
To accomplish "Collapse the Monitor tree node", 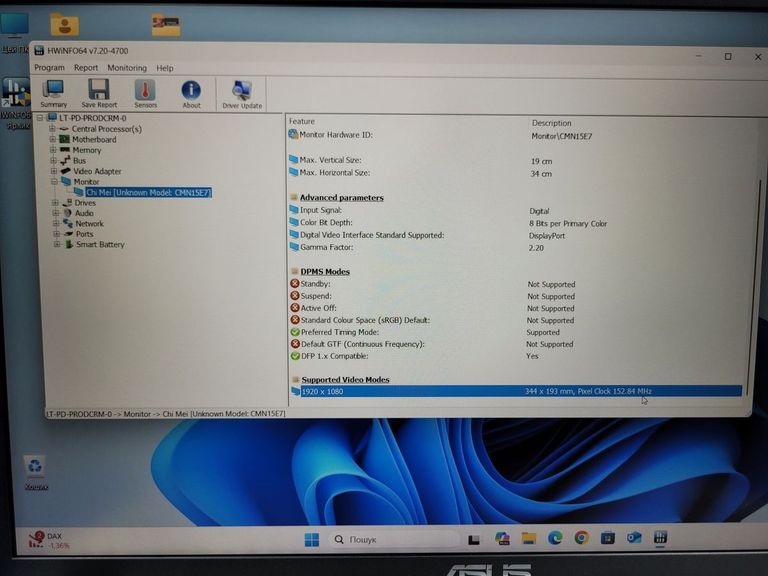I will click(54, 181).
